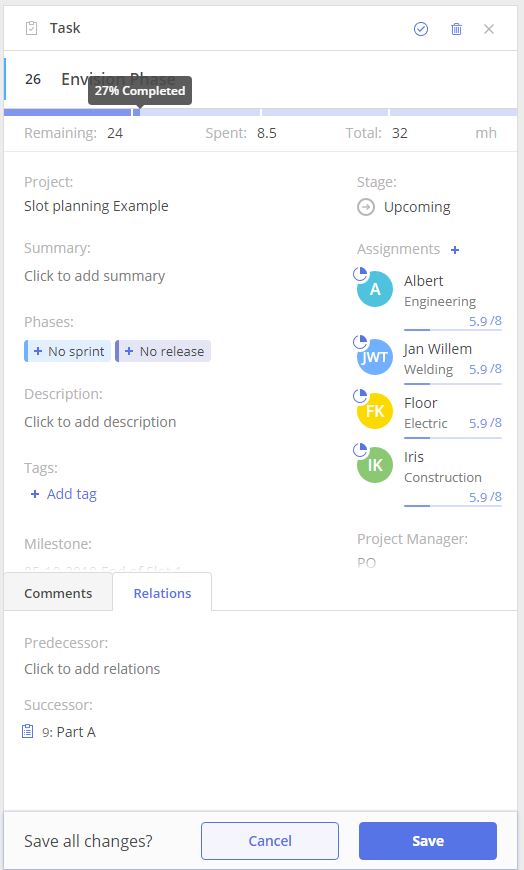Click Floor's yellow FK avatar
The image size is (524, 870).
coord(375,411)
